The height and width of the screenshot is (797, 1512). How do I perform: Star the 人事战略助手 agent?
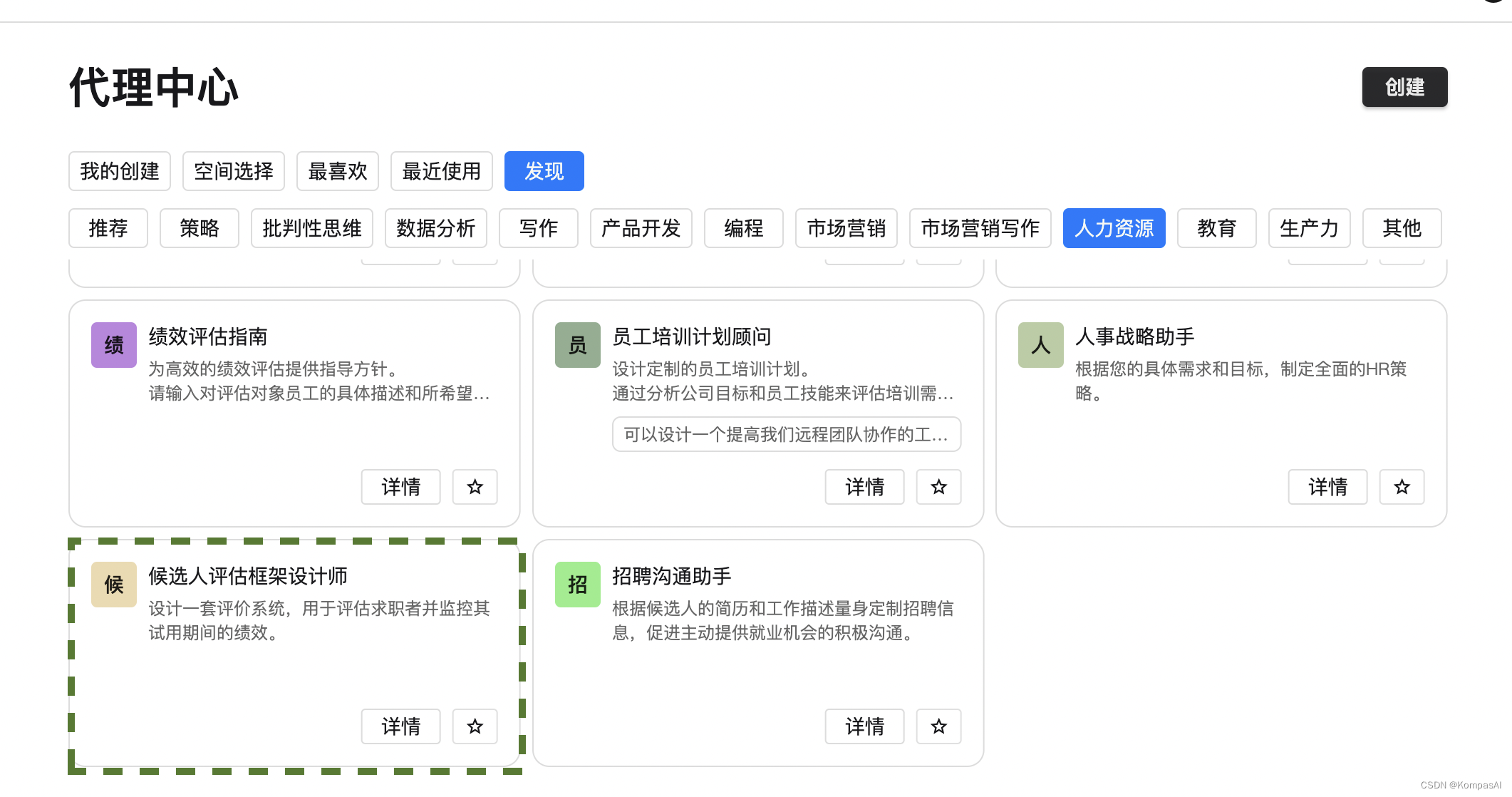(x=1402, y=487)
